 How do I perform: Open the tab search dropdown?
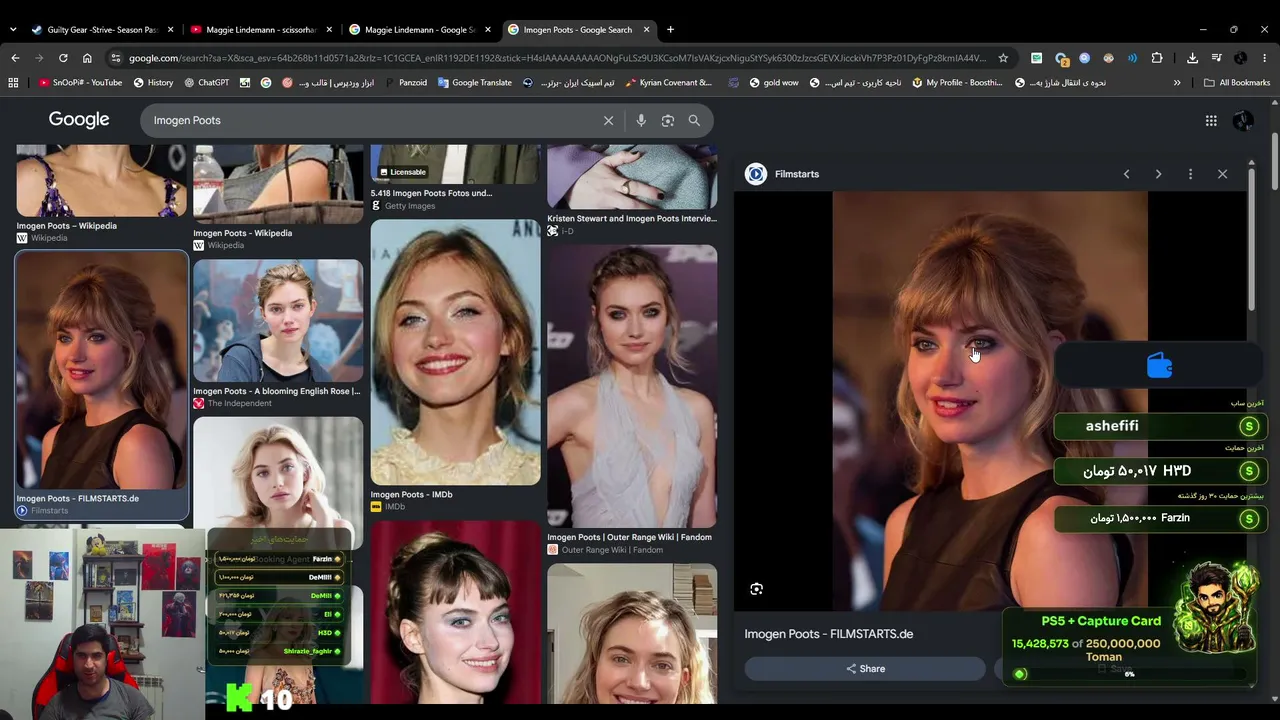click(x=12, y=30)
